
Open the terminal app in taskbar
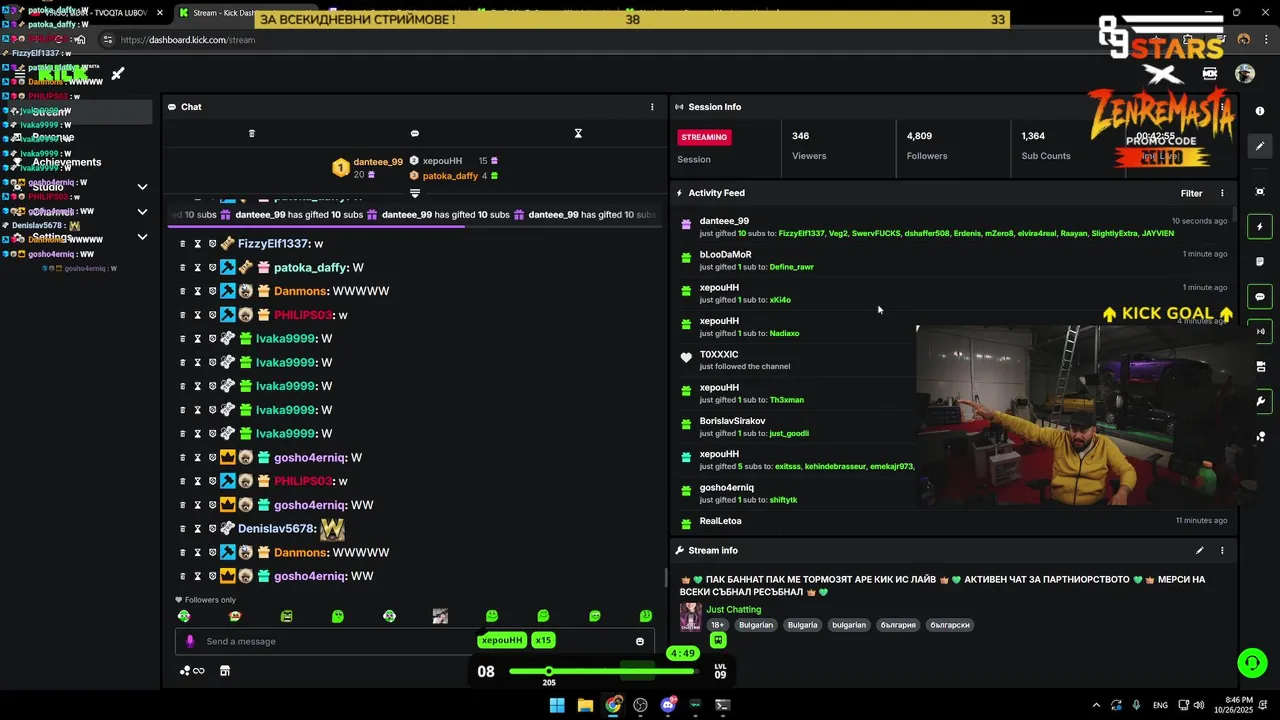click(x=723, y=705)
